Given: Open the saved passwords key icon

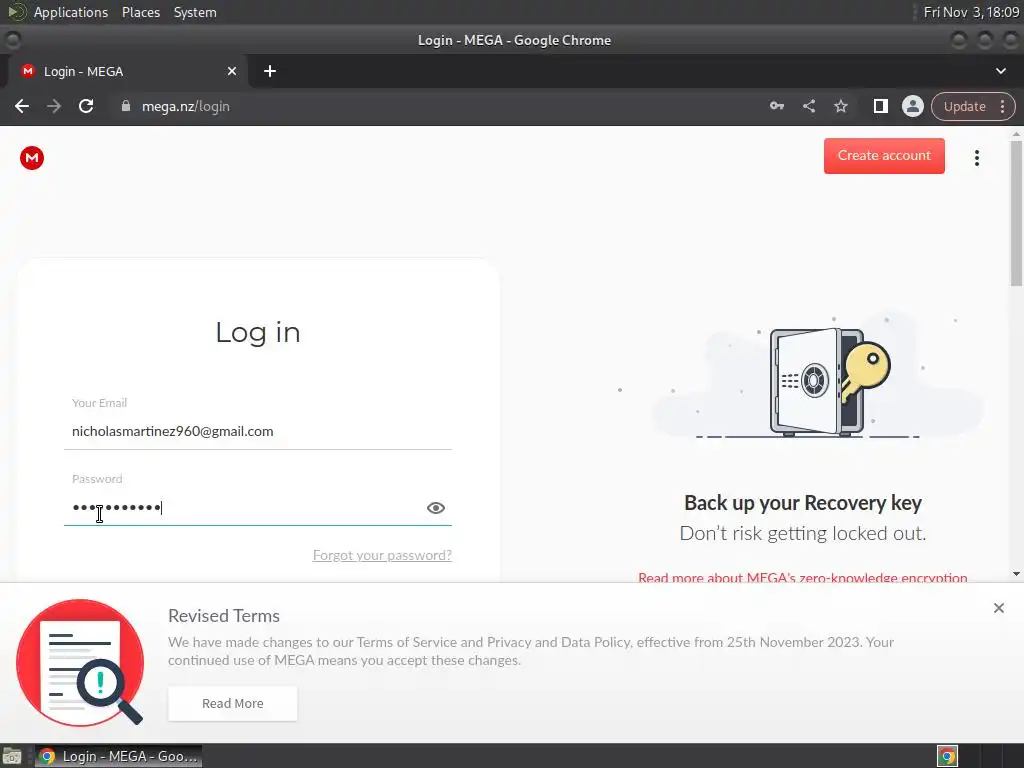Looking at the screenshot, I should [776, 106].
